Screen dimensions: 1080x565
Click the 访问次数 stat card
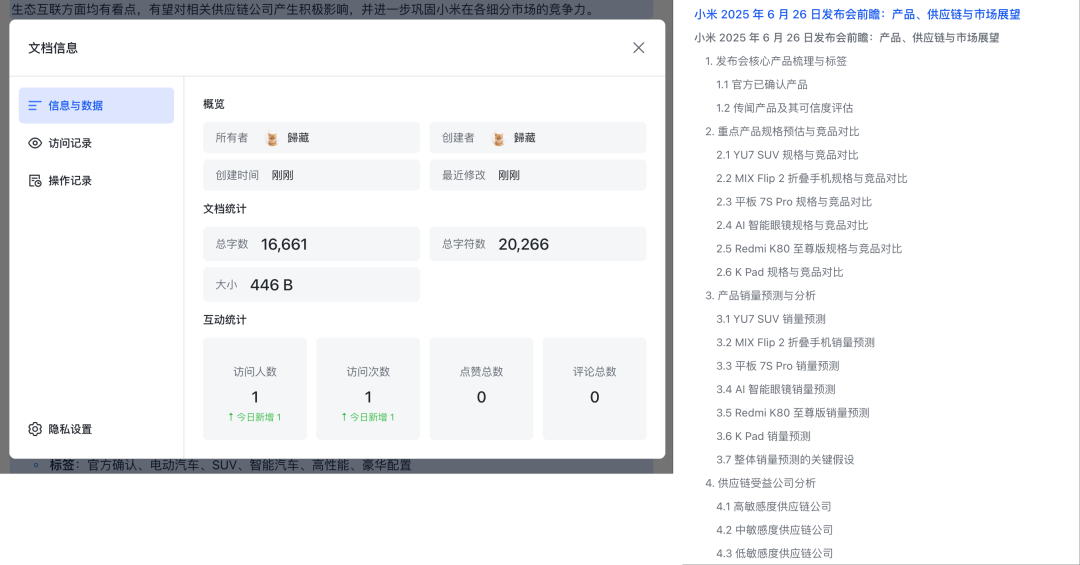[368, 389]
